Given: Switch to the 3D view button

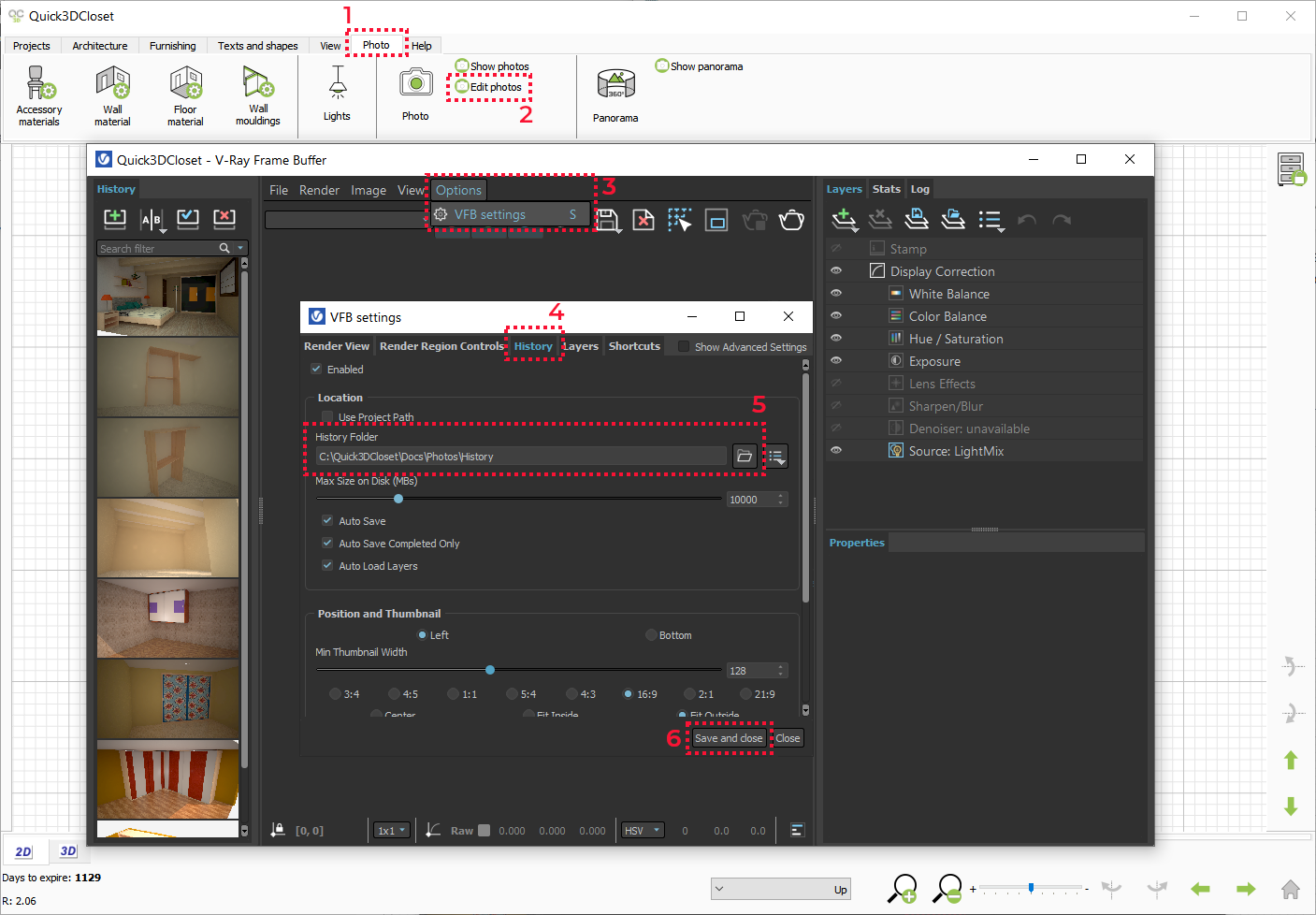Looking at the screenshot, I should point(67,850).
